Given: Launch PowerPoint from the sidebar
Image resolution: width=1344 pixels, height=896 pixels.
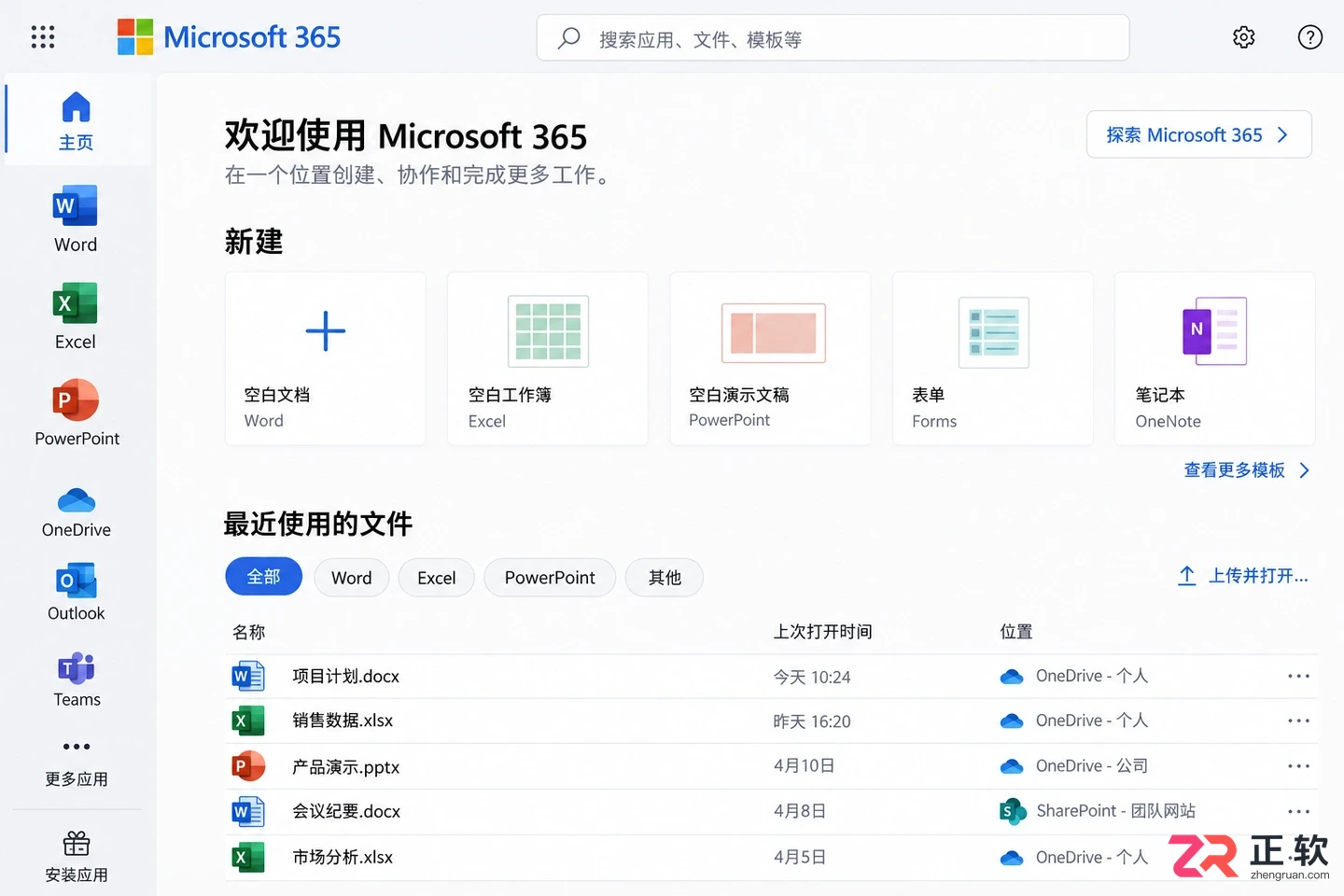Looking at the screenshot, I should point(77,413).
